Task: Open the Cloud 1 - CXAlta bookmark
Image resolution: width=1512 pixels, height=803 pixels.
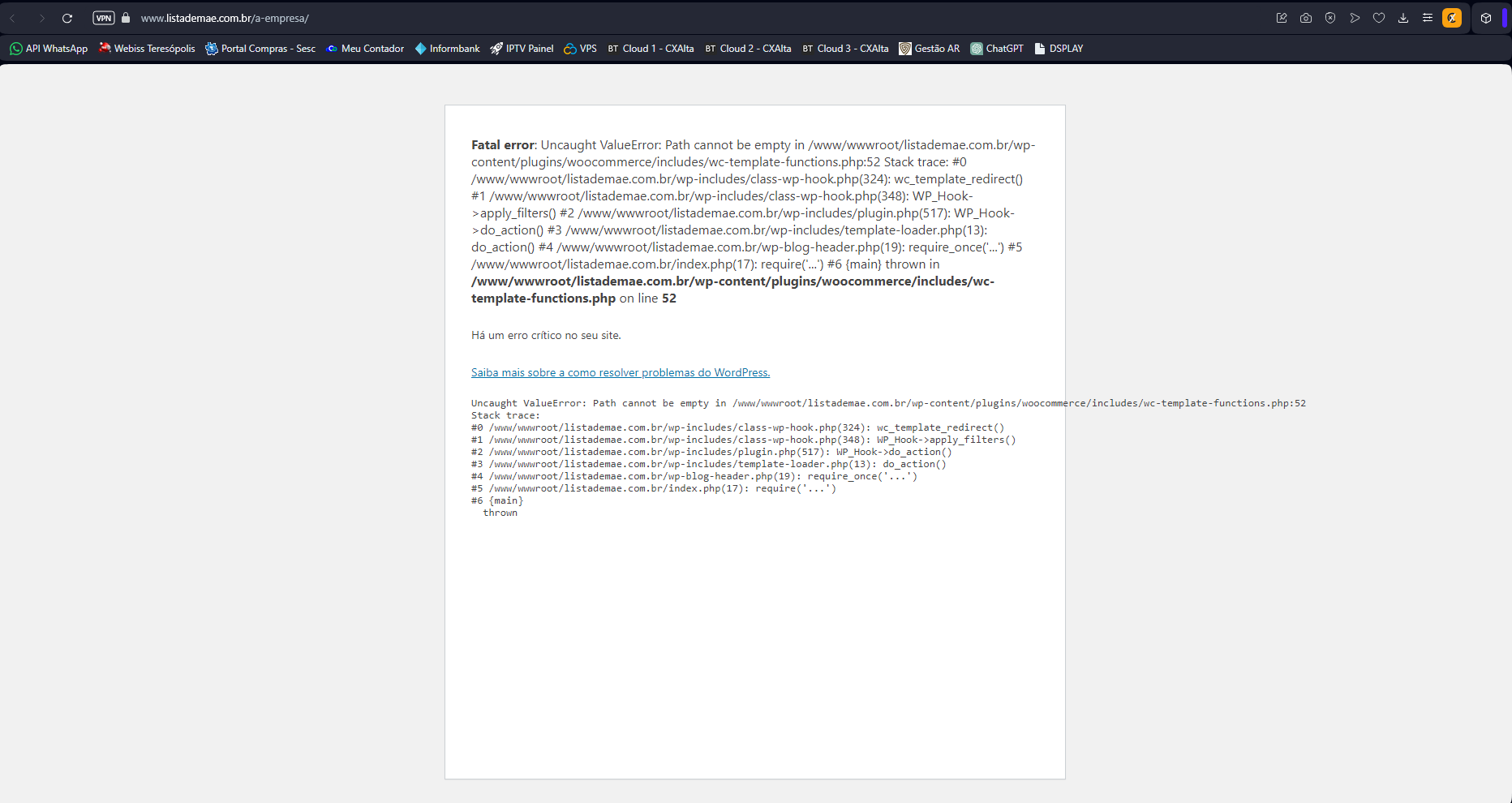Action: coord(651,49)
